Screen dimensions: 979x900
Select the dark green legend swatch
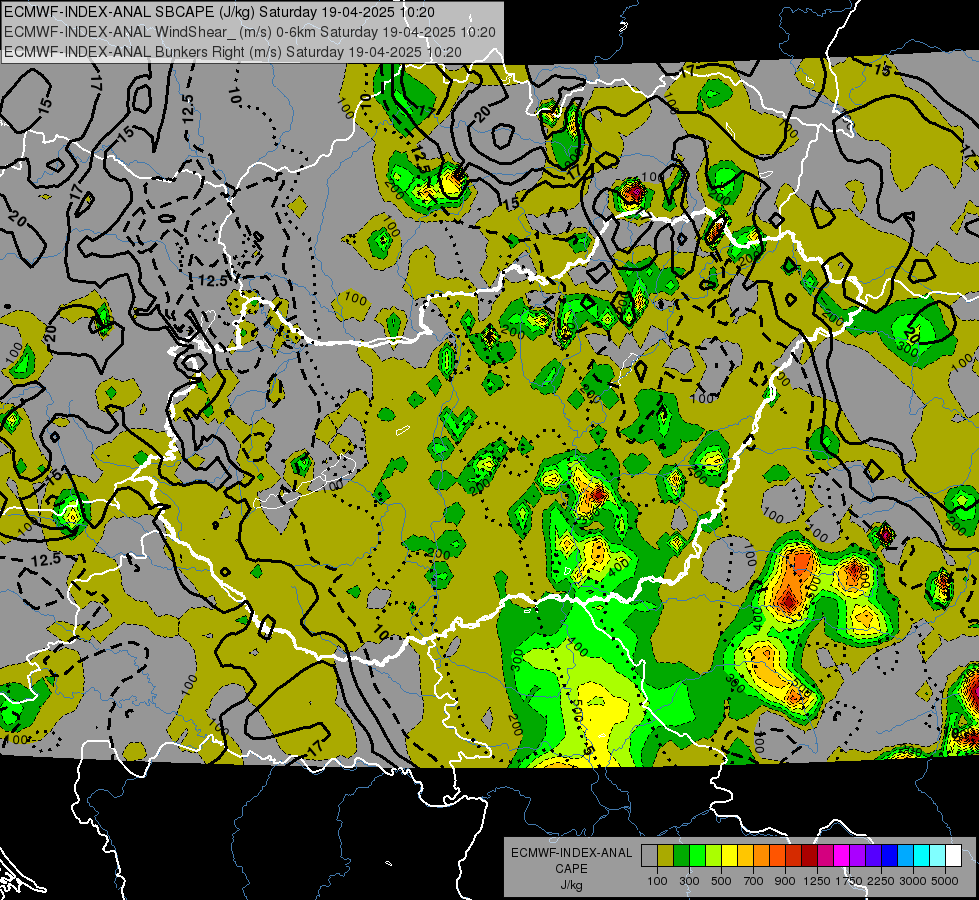(x=681, y=856)
